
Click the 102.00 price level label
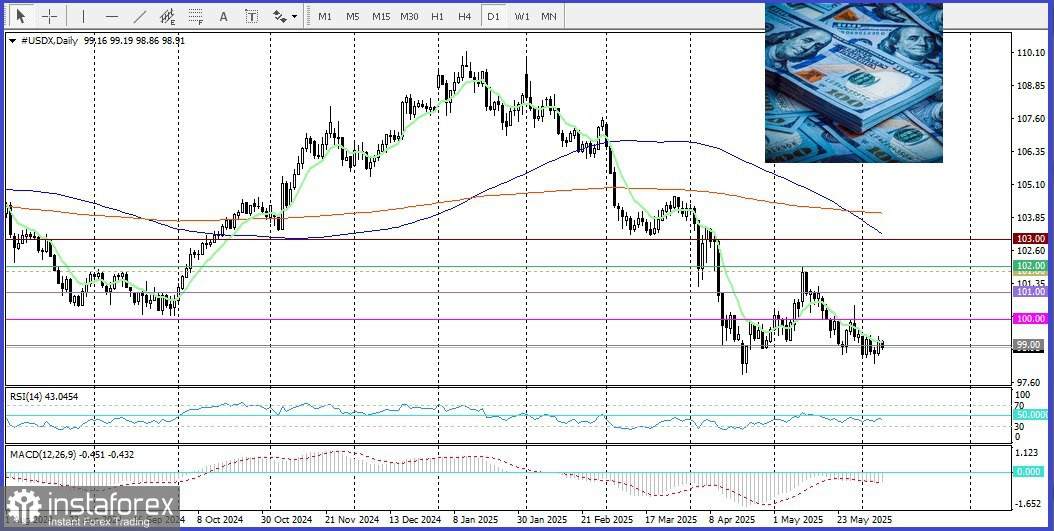pos(1030,266)
